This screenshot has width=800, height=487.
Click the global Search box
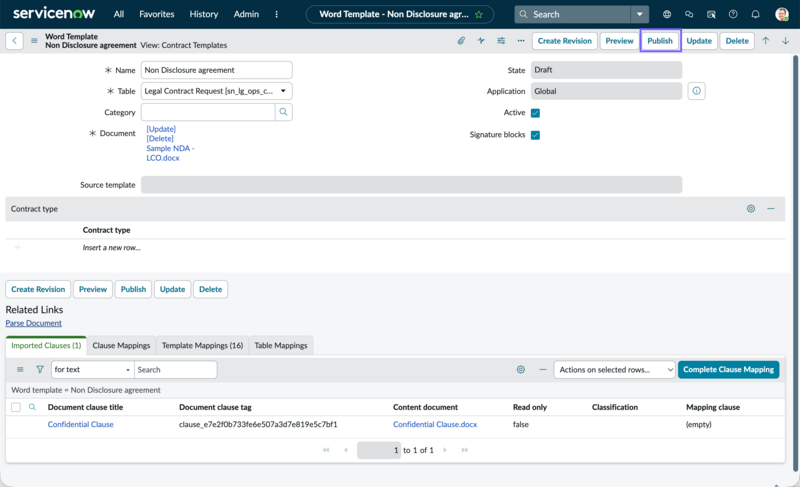click(x=573, y=14)
